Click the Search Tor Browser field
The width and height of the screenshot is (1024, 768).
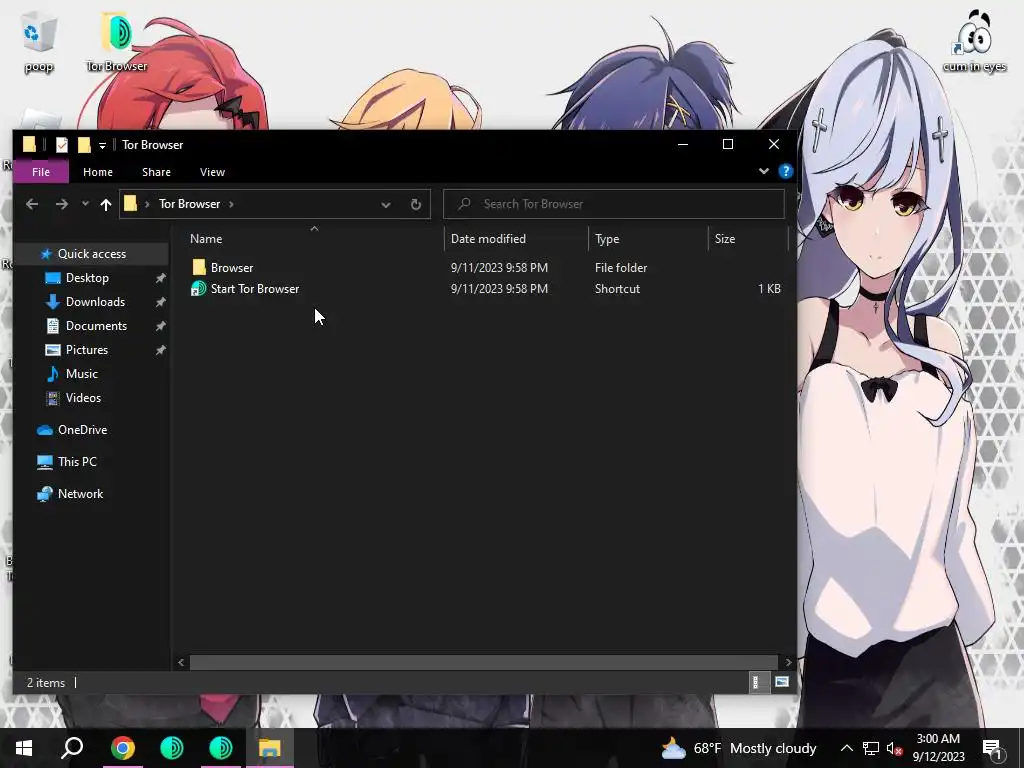pyautogui.click(x=614, y=204)
